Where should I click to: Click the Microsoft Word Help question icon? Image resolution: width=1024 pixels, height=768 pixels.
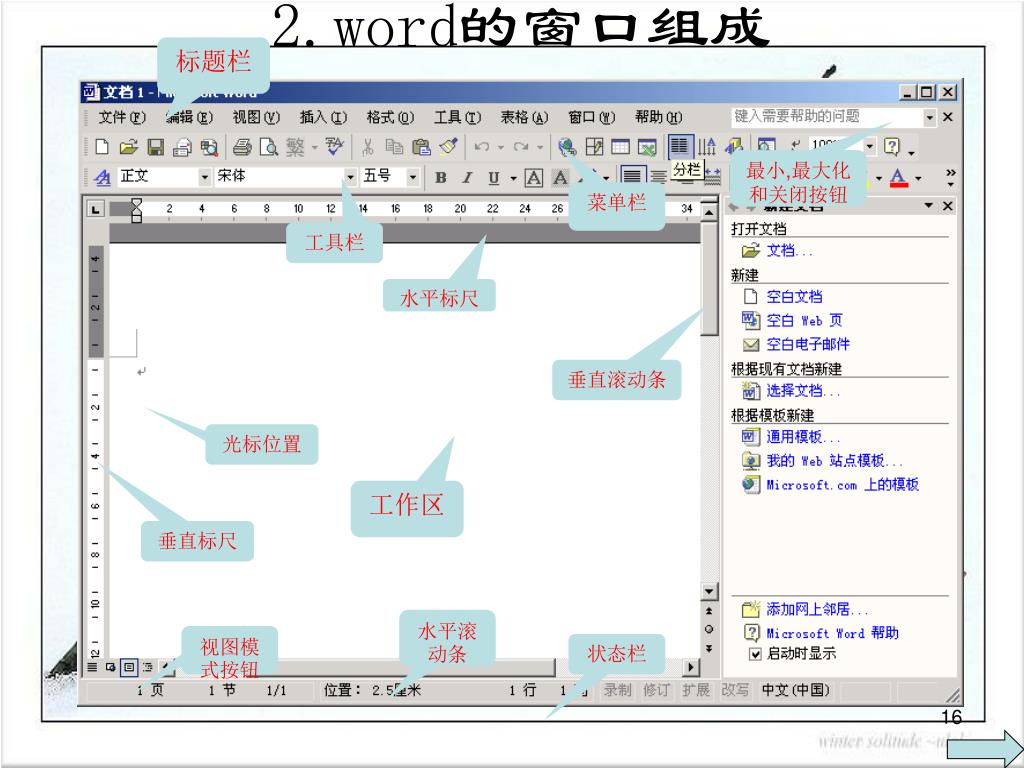click(x=891, y=146)
